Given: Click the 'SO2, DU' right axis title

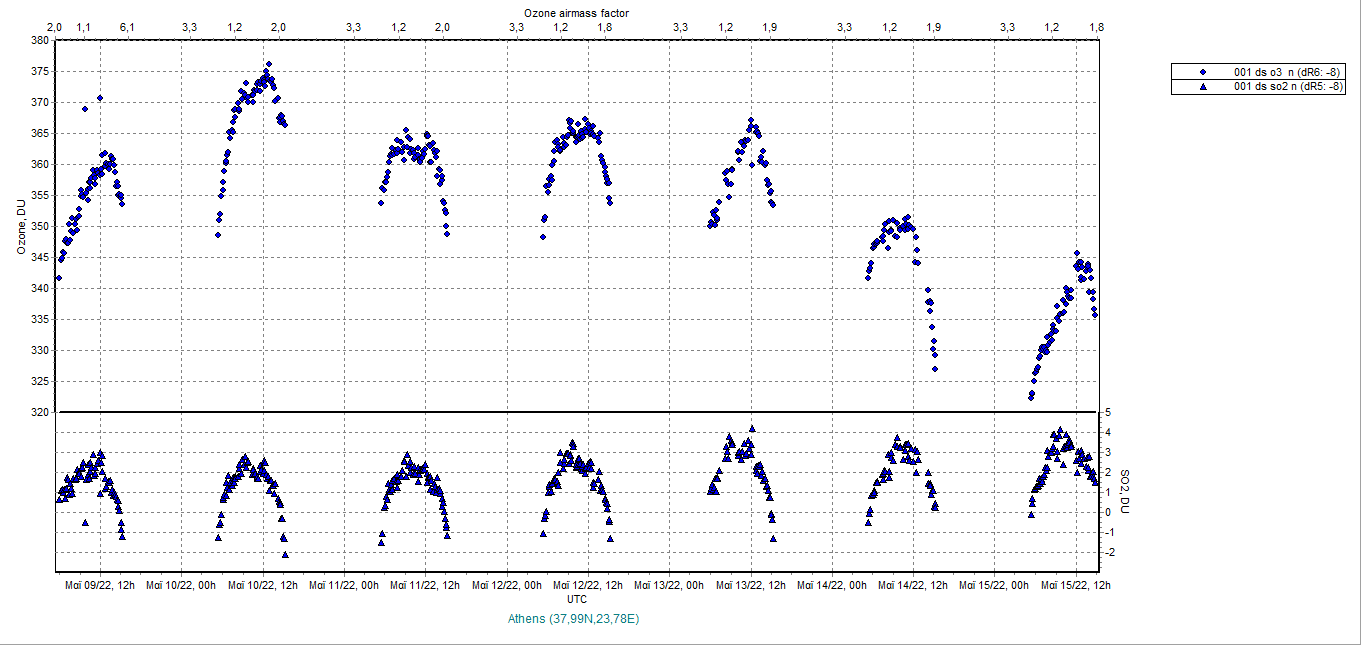Looking at the screenshot, I should pos(1123,490).
